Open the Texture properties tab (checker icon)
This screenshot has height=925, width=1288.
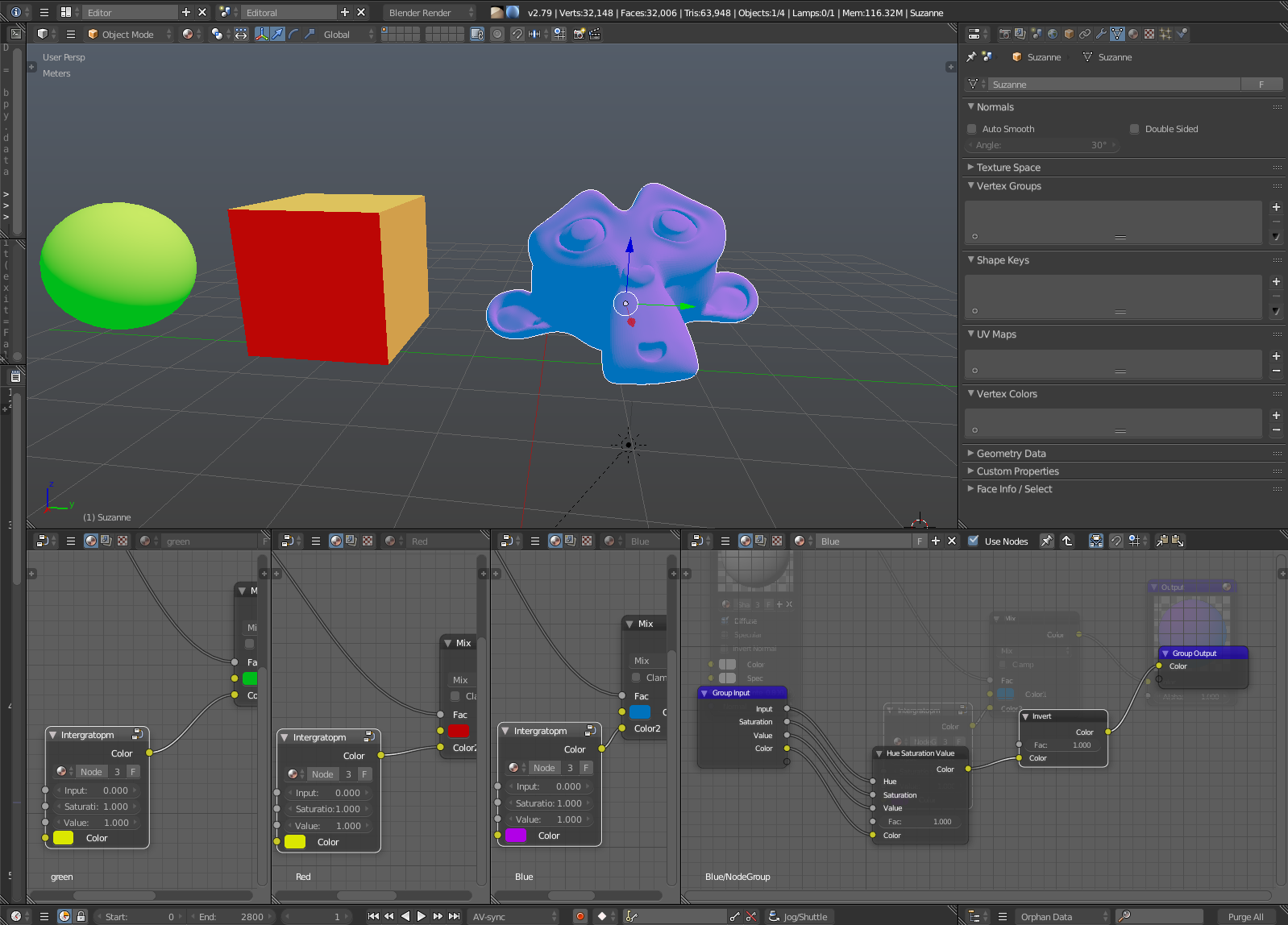(x=1149, y=34)
